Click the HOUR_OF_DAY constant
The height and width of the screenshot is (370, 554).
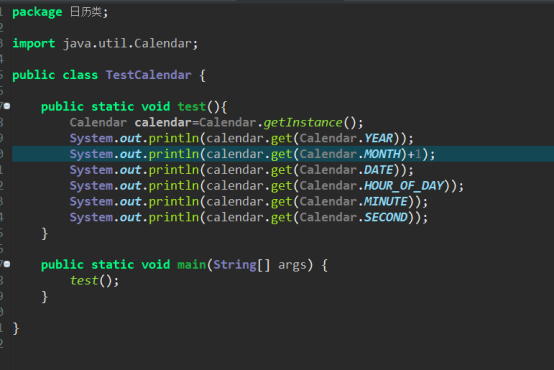pyautogui.click(x=404, y=186)
